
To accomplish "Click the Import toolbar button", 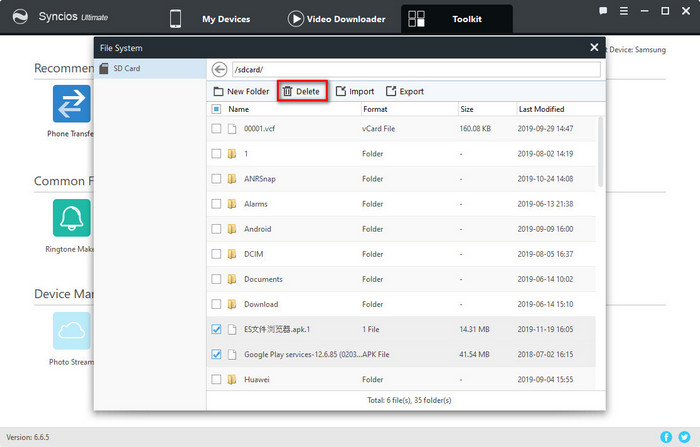I will coord(355,91).
